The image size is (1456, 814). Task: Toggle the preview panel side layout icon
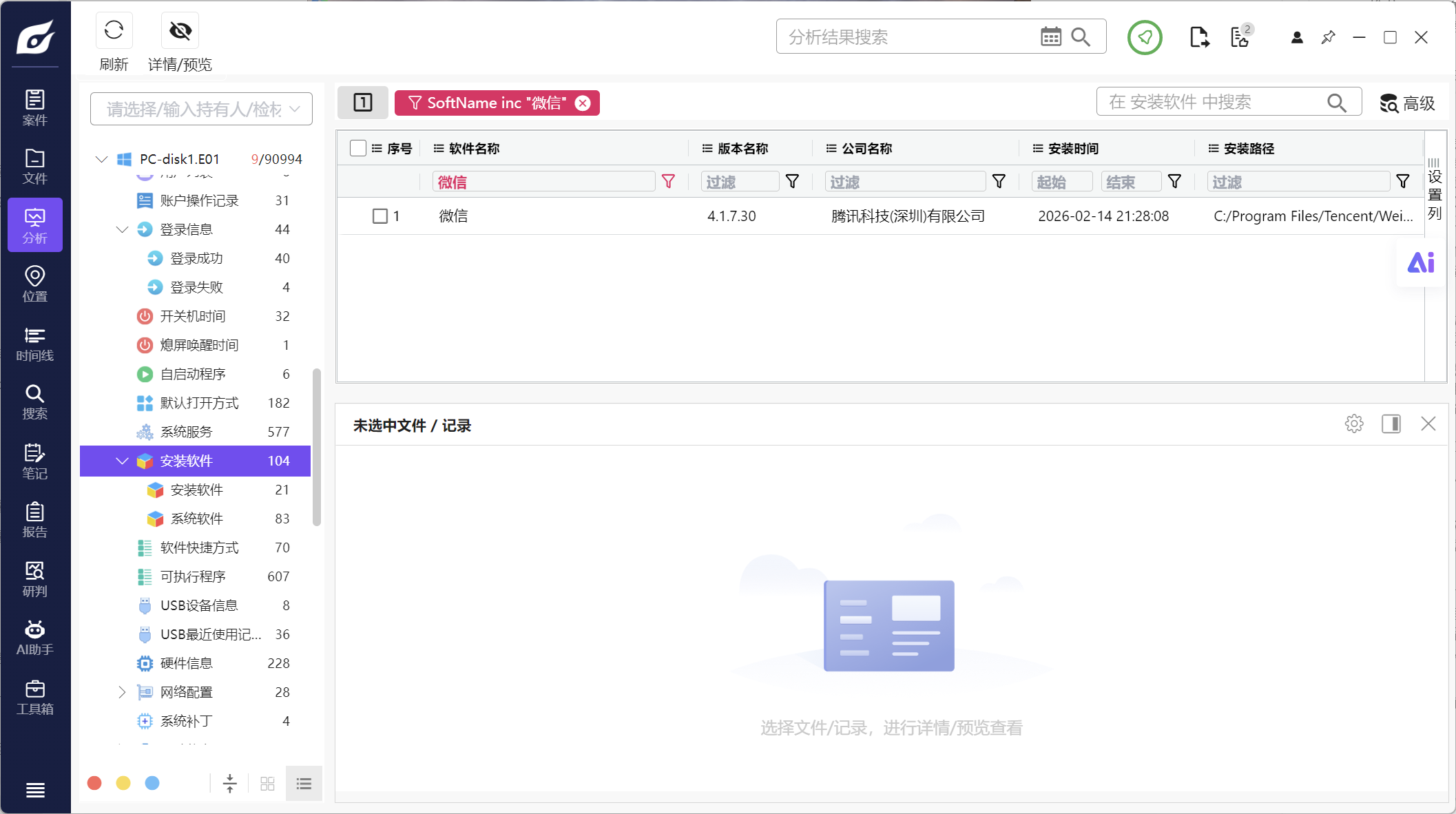[x=1391, y=424]
